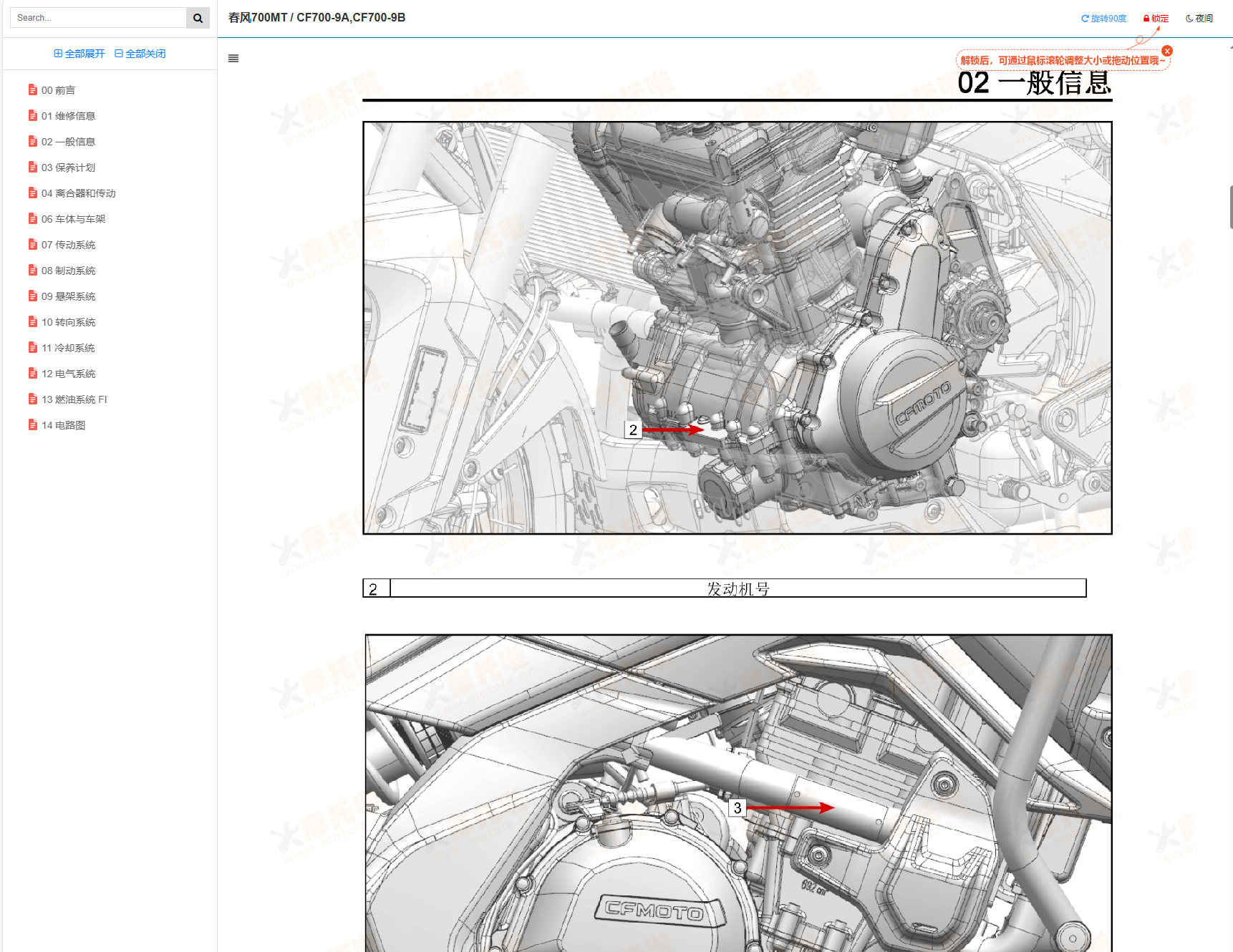Open chapter 09 悬架系统
Screen dimensions: 1233x952
(68, 296)
